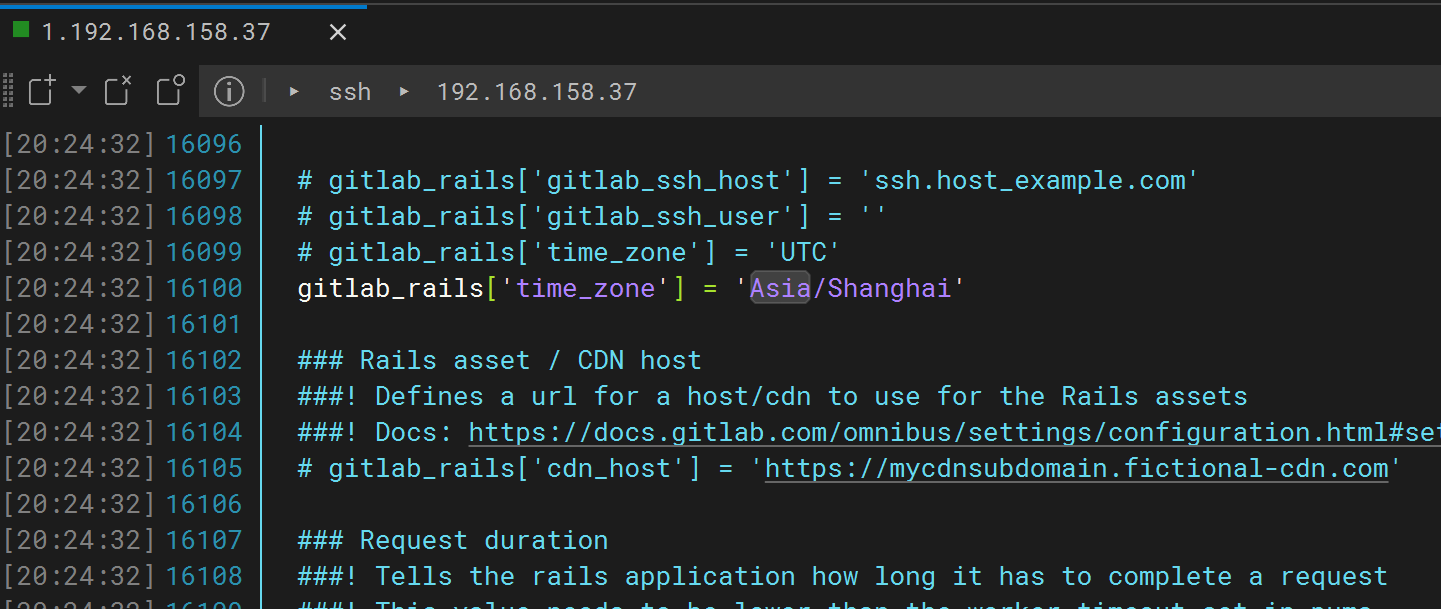Click the 'ssh.host_example.com' value
The height and width of the screenshot is (609, 1441).
[x=1029, y=180]
